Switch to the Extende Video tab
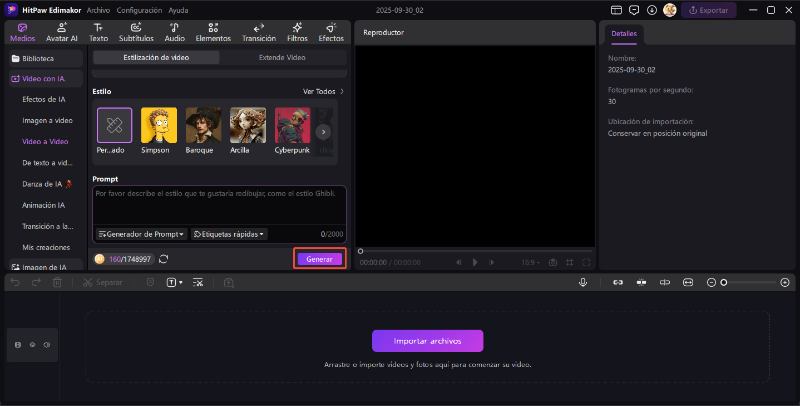Screen dimensions: 800x406 pos(282,58)
